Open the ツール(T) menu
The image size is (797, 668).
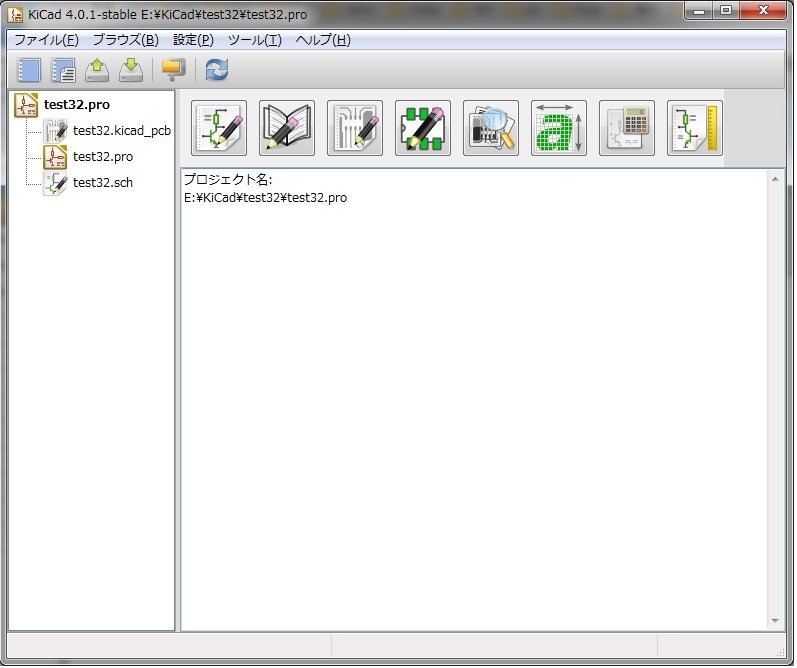pyautogui.click(x=255, y=40)
